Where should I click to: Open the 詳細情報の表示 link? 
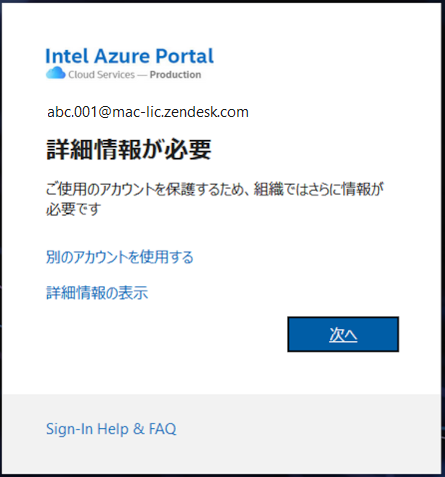(97, 293)
